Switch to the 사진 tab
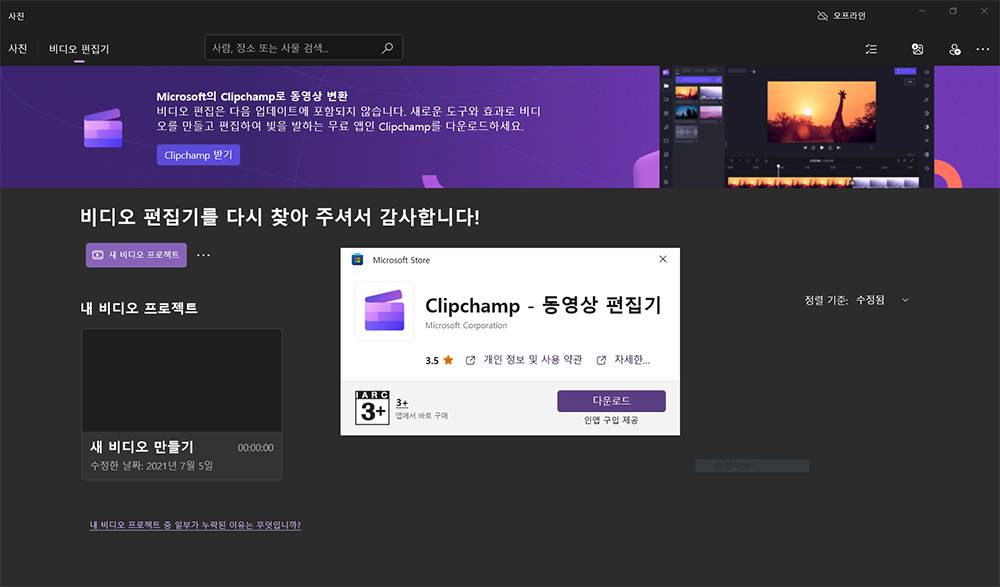Viewport: 1000px width, 587px height. (18, 48)
